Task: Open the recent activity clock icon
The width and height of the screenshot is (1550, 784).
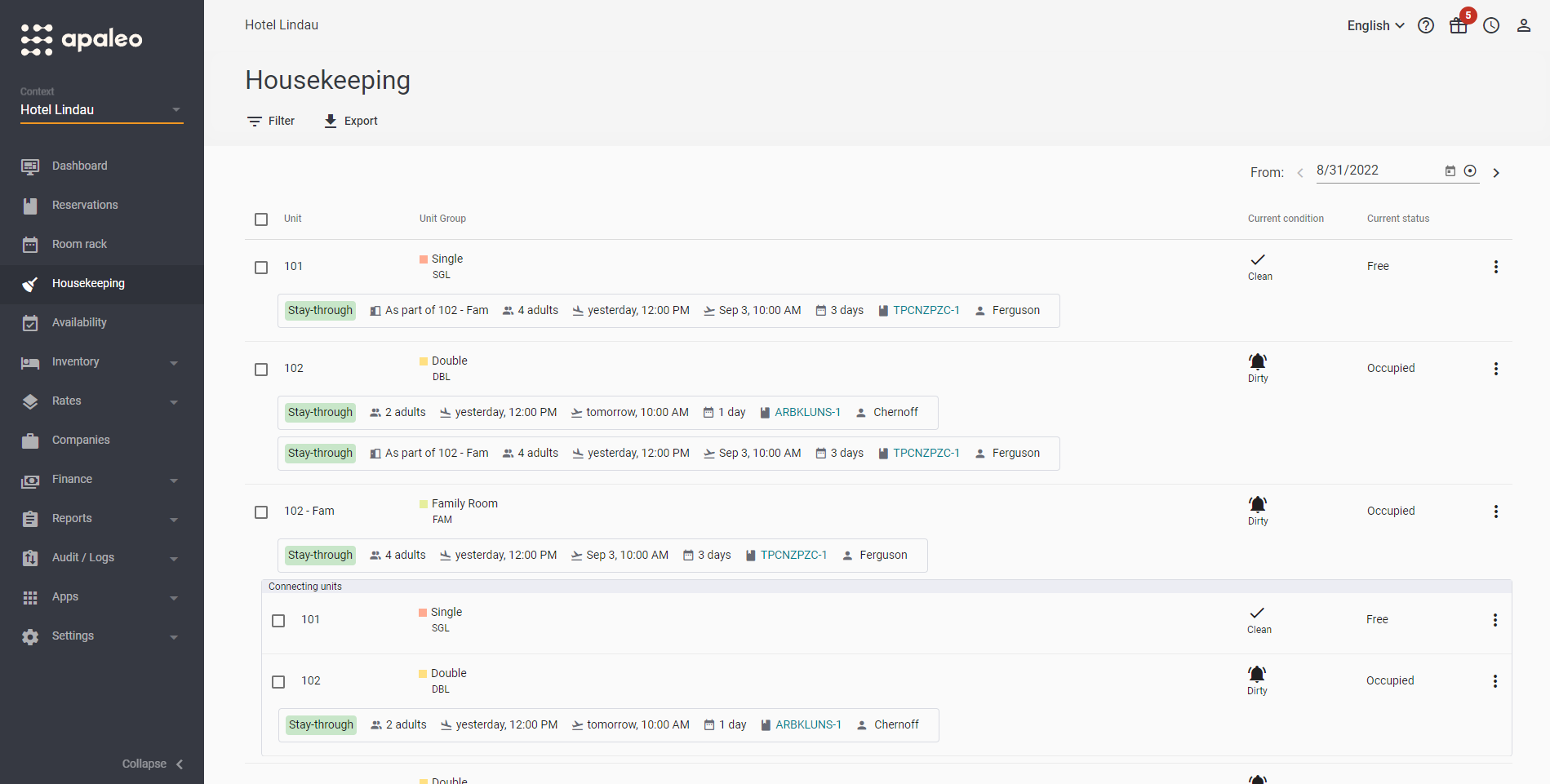Action: click(1491, 25)
